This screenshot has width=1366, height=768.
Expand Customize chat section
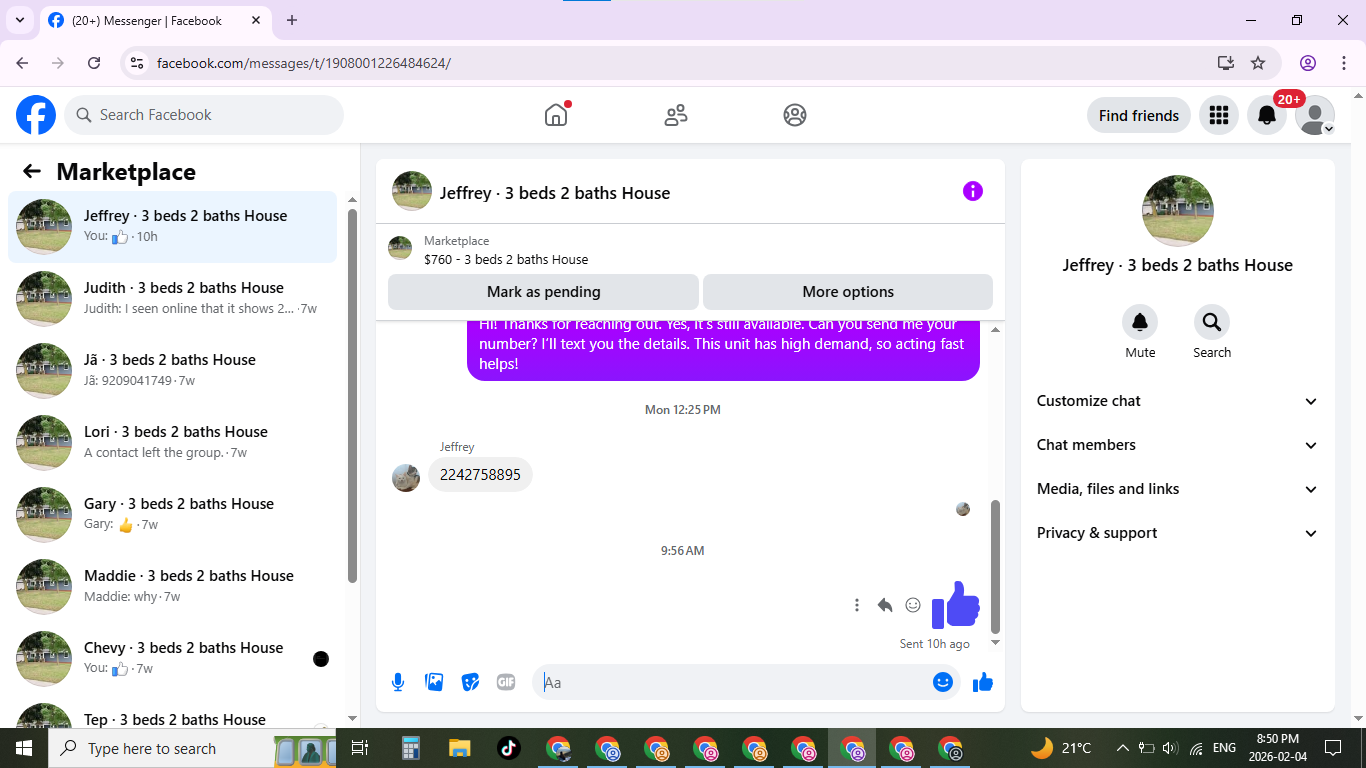point(1178,401)
